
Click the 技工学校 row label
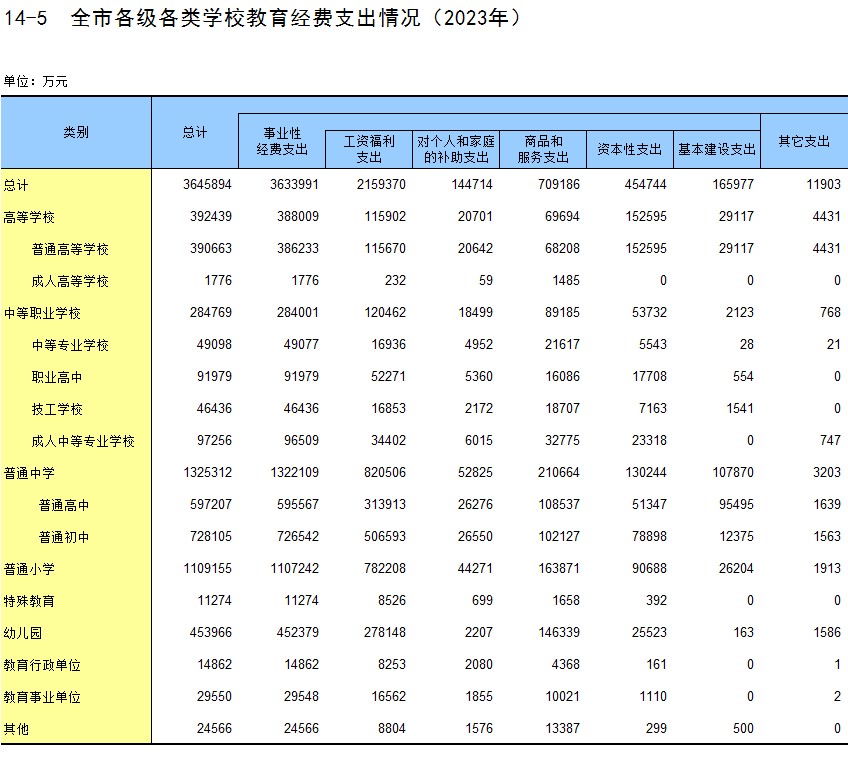tap(57, 409)
